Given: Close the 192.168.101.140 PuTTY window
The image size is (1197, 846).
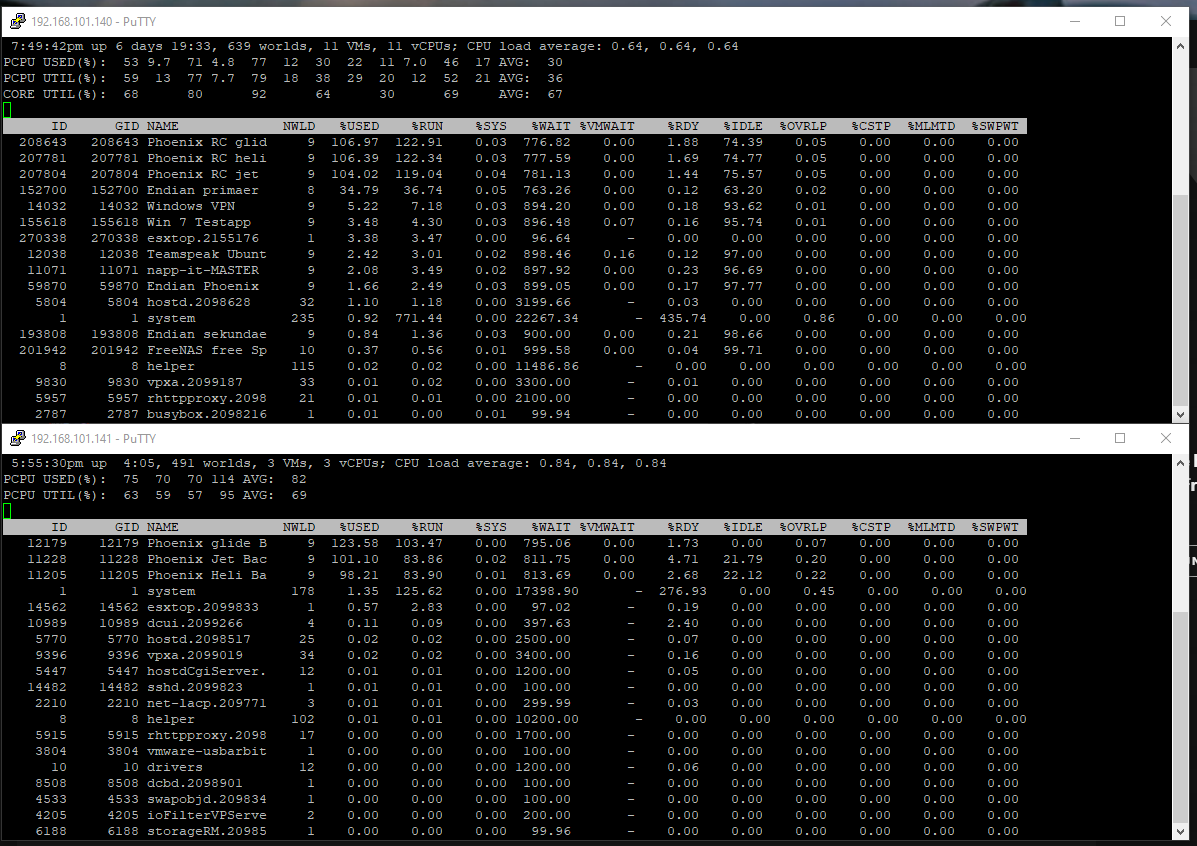Looking at the screenshot, I should pos(1166,21).
